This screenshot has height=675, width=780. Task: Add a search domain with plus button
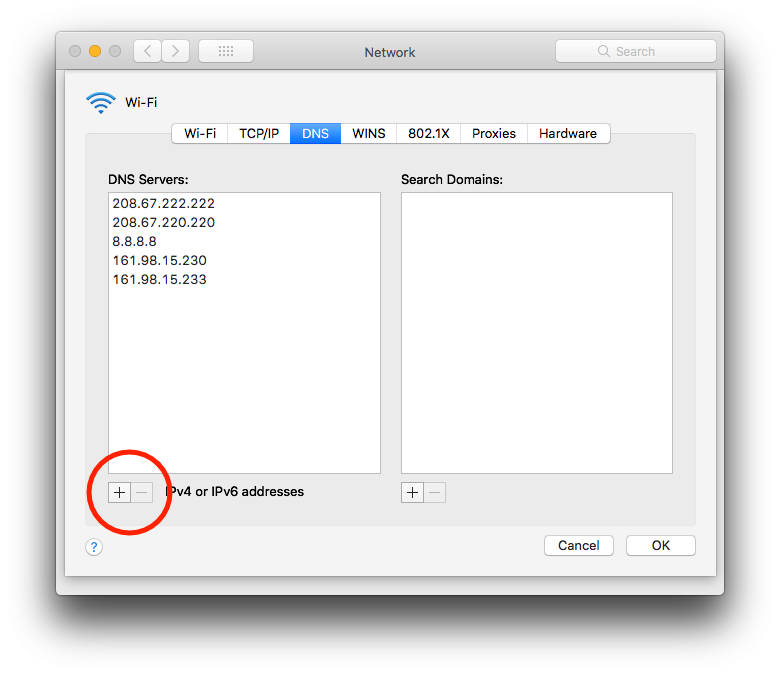(x=412, y=492)
